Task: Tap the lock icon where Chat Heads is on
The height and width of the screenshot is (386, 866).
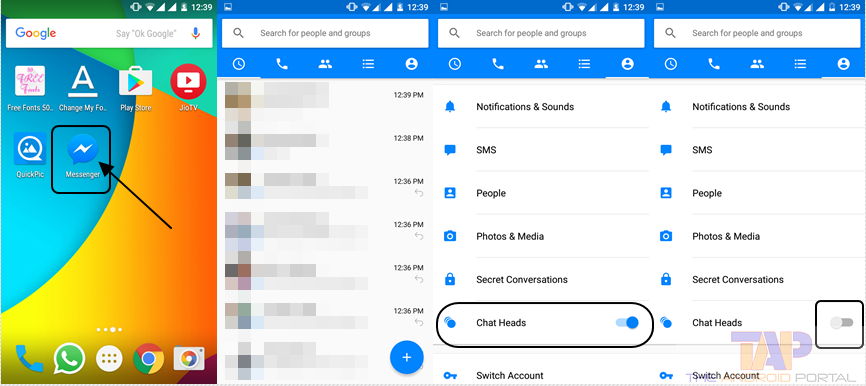Action: [x=450, y=279]
